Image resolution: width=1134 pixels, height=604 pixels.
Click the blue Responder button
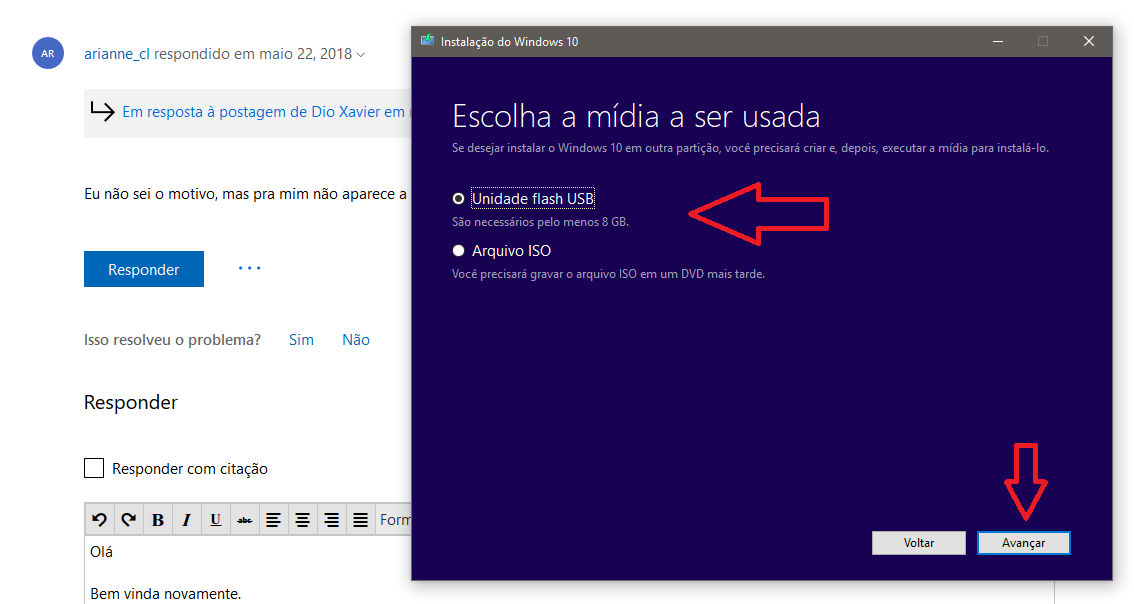144,269
